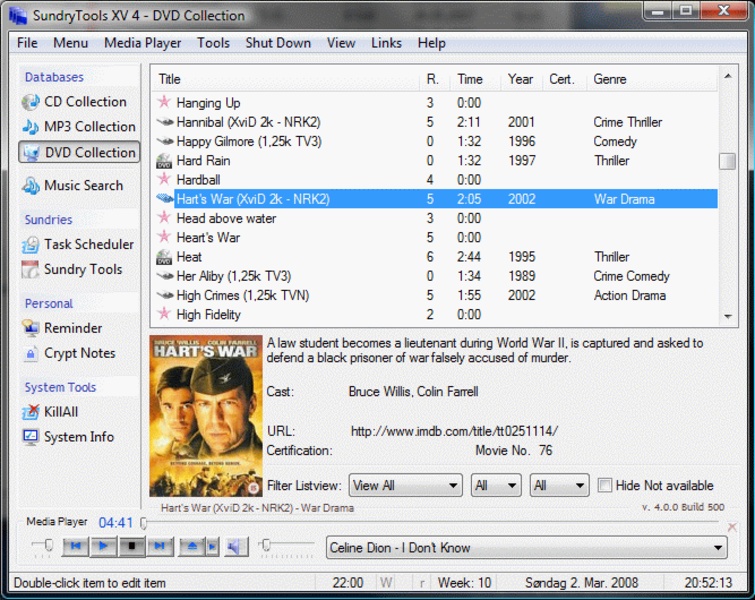
Task: Open the File menu
Action: [x=27, y=43]
